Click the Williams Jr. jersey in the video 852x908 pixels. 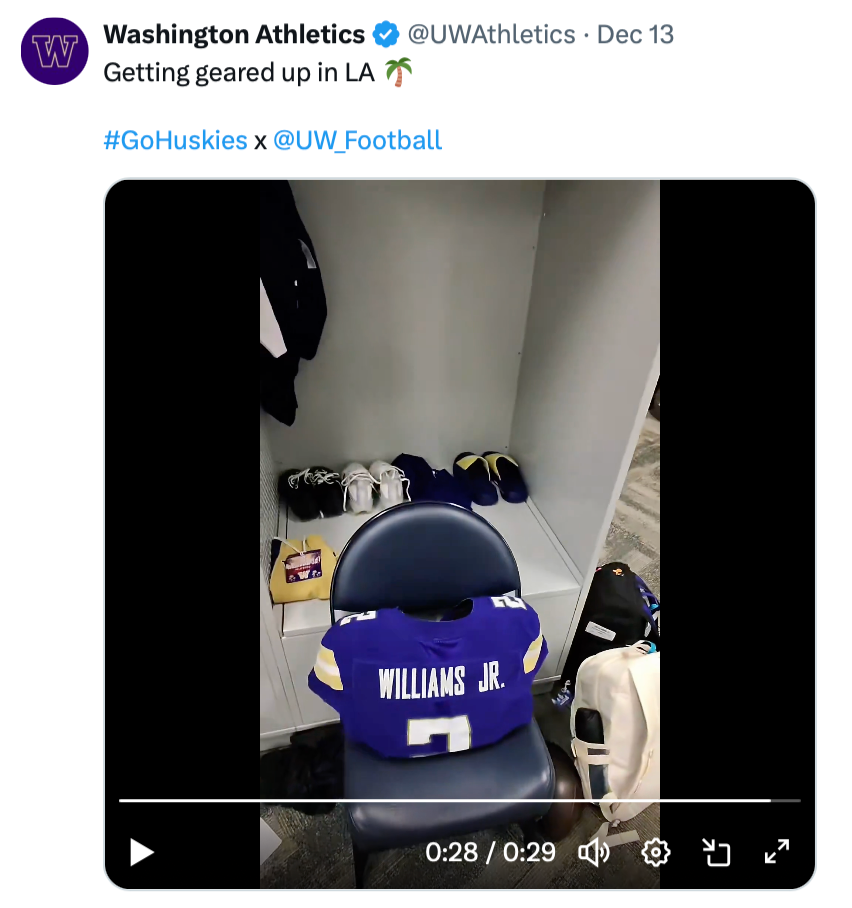pyautogui.click(x=430, y=680)
